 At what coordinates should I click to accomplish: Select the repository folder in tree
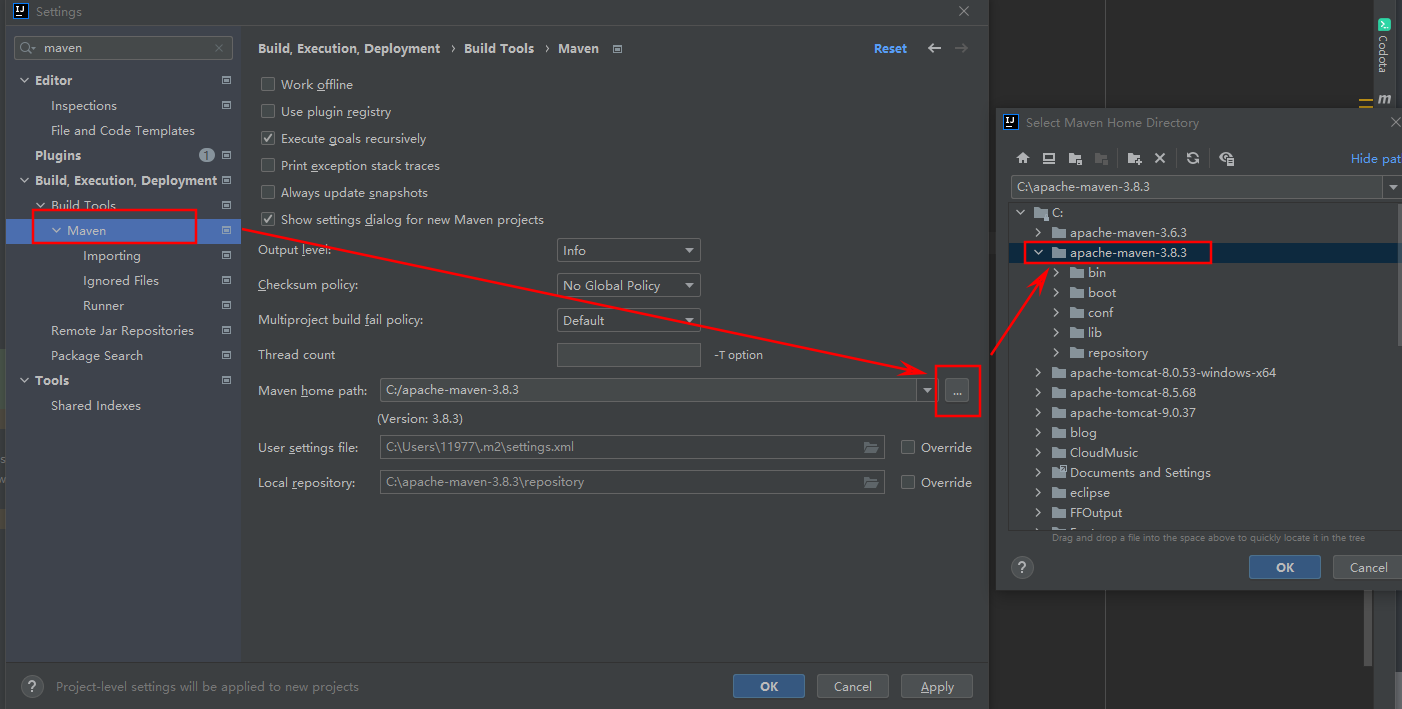pyautogui.click(x=1118, y=352)
